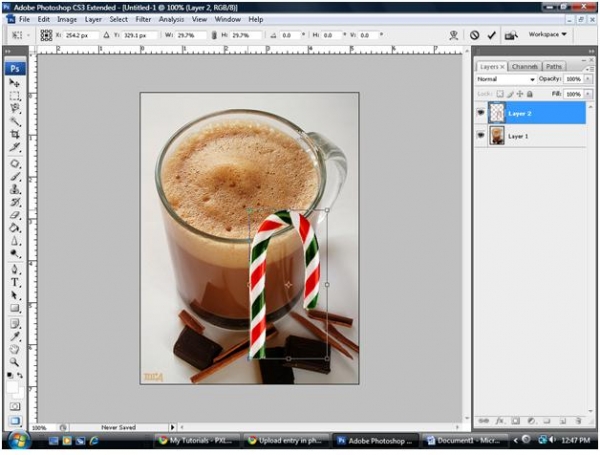Open the File menu
Viewport: 600px width, 455px height.
point(24,19)
